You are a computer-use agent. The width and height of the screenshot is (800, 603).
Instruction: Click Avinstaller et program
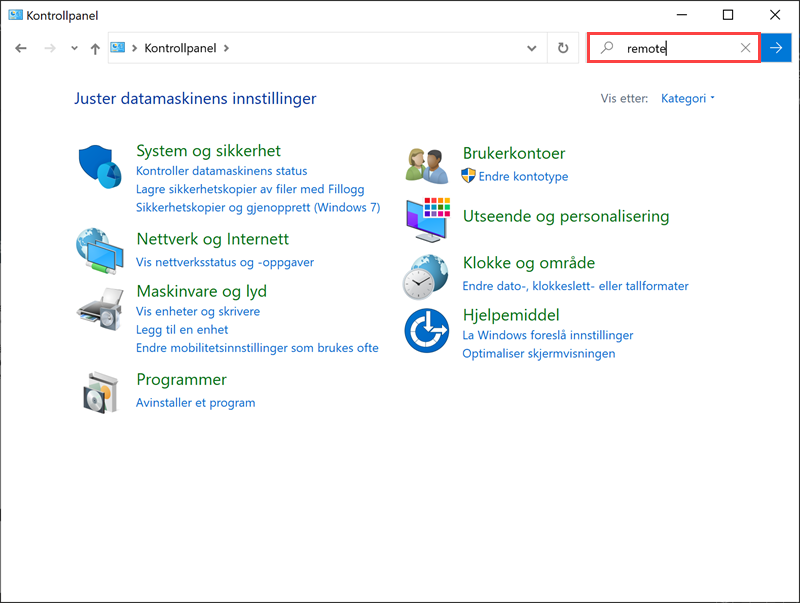pos(195,403)
